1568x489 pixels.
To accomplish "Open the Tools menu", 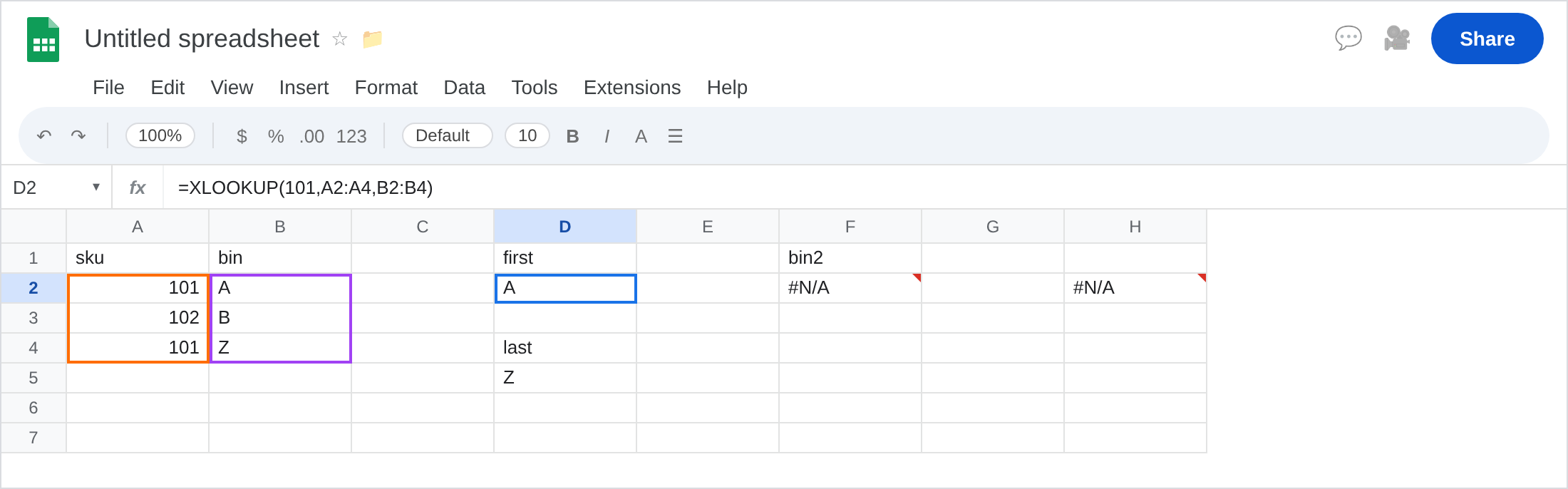I will pyautogui.click(x=535, y=88).
